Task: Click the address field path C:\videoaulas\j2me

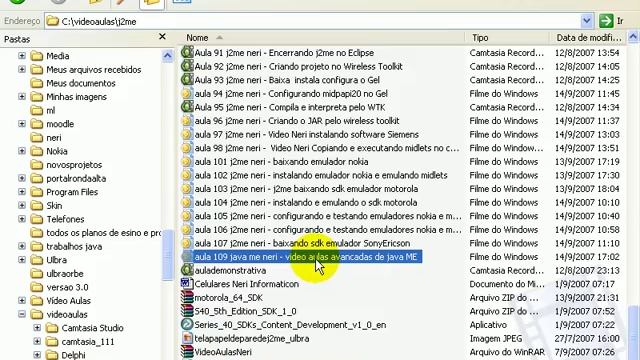Action: click(x=99, y=22)
